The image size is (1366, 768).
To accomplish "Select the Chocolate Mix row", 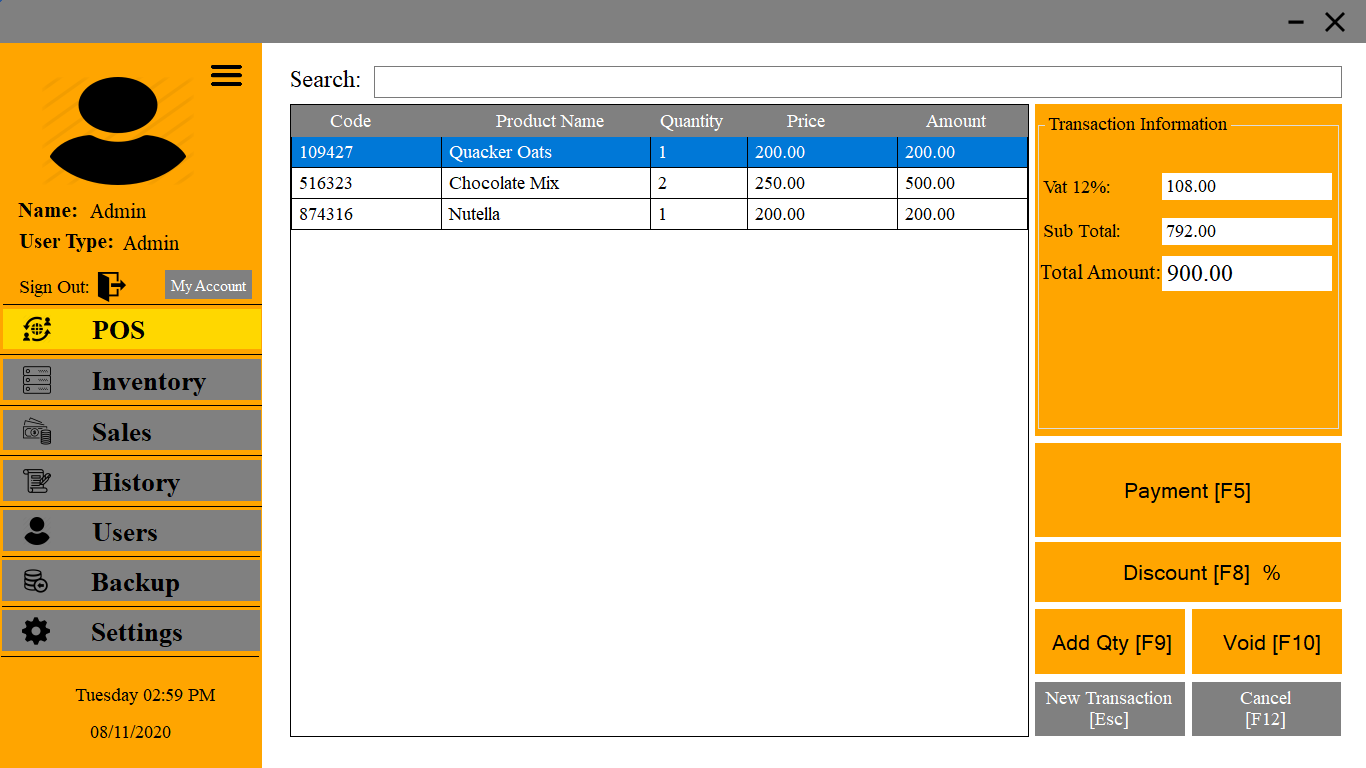I will pos(660,183).
